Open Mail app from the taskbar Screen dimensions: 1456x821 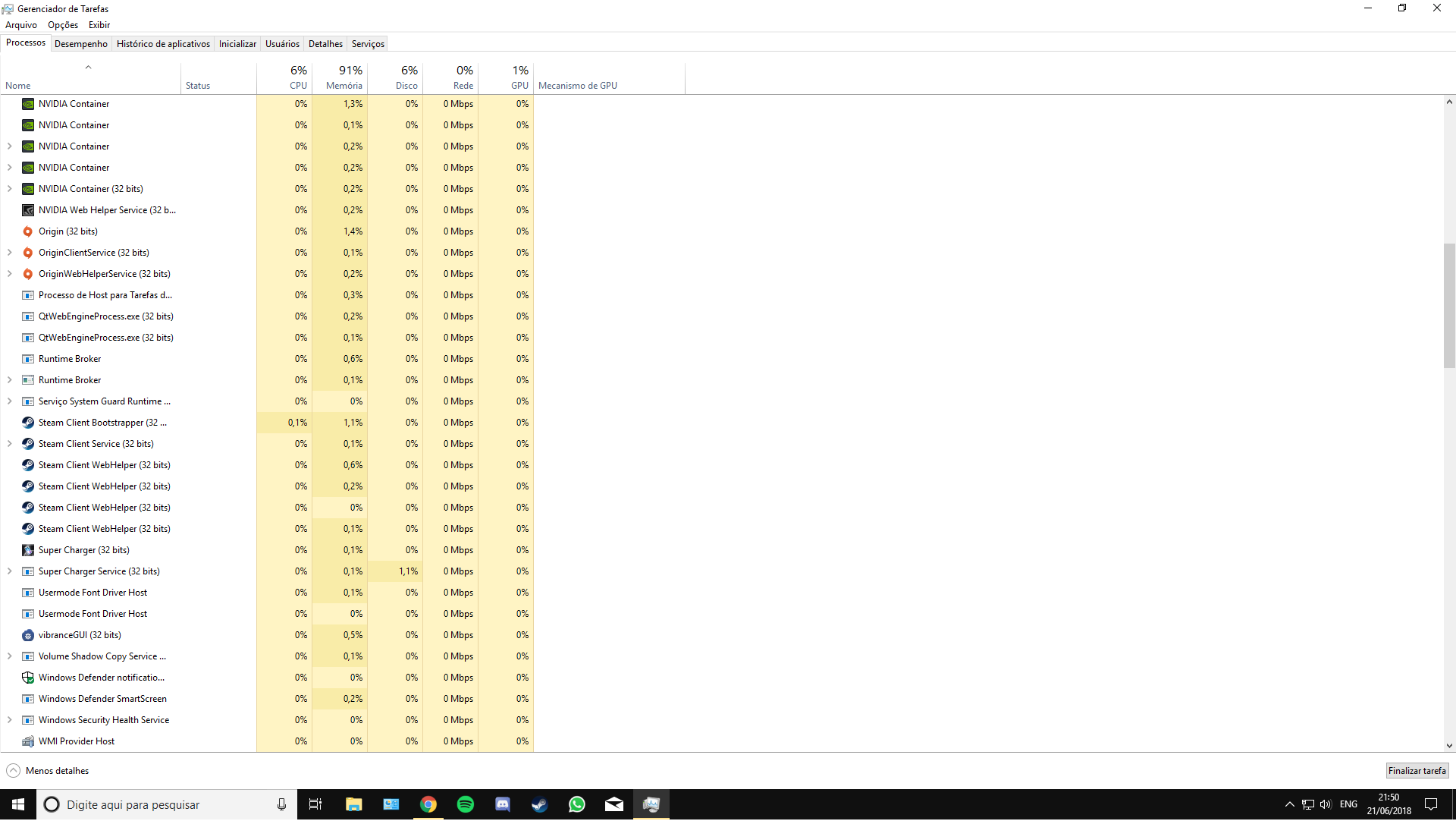click(x=614, y=804)
